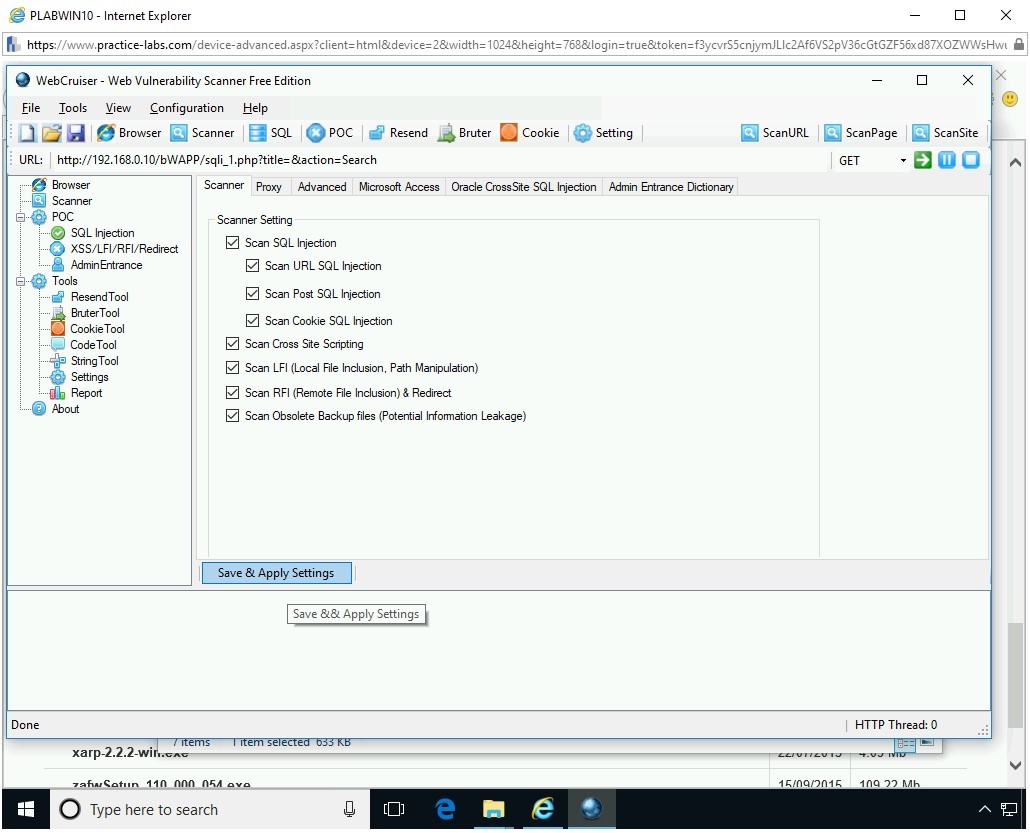Switch to Oracle CrossSite SQL Injection tab
The image size is (1030, 833).
tap(524, 187)
